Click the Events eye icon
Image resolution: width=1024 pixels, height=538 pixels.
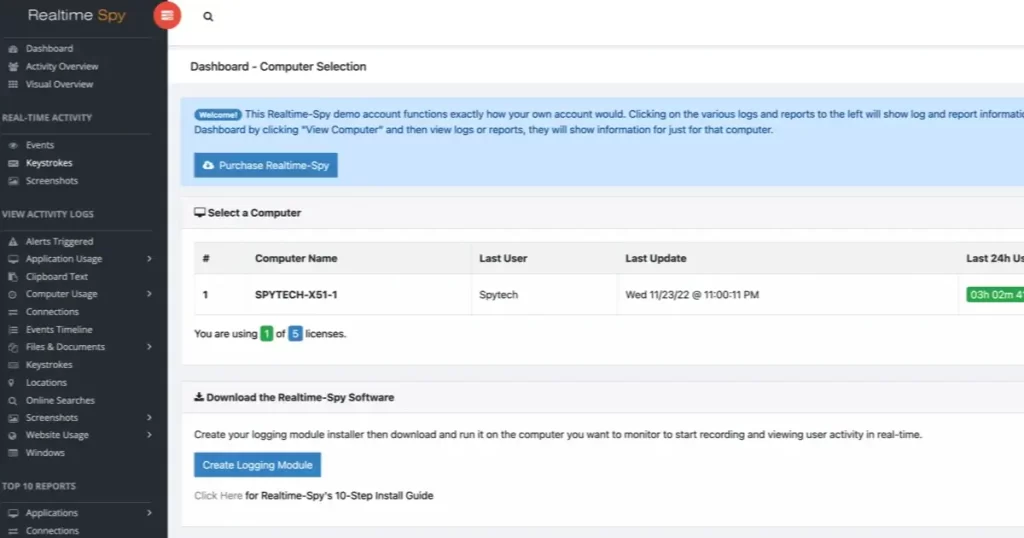(x=12, y=145)
